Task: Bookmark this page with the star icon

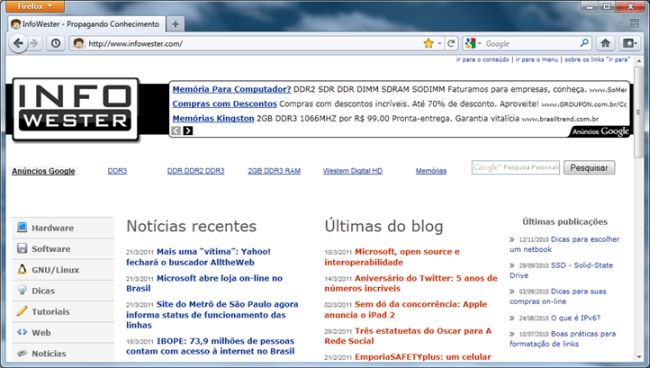Action: click(428, 43)
